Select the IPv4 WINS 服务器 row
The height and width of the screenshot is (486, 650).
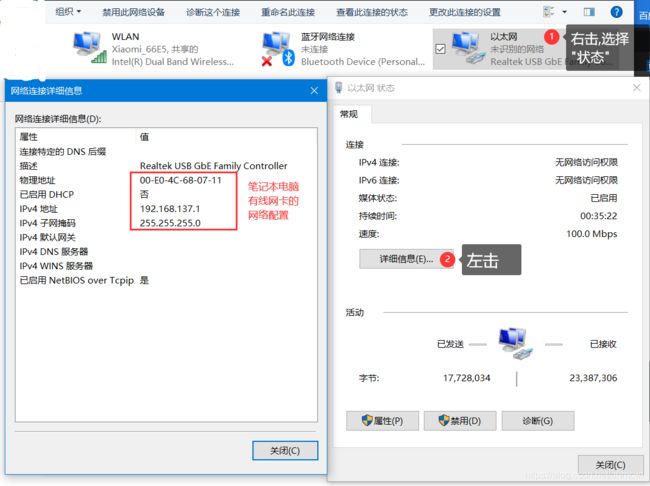[x=167, y=266]
